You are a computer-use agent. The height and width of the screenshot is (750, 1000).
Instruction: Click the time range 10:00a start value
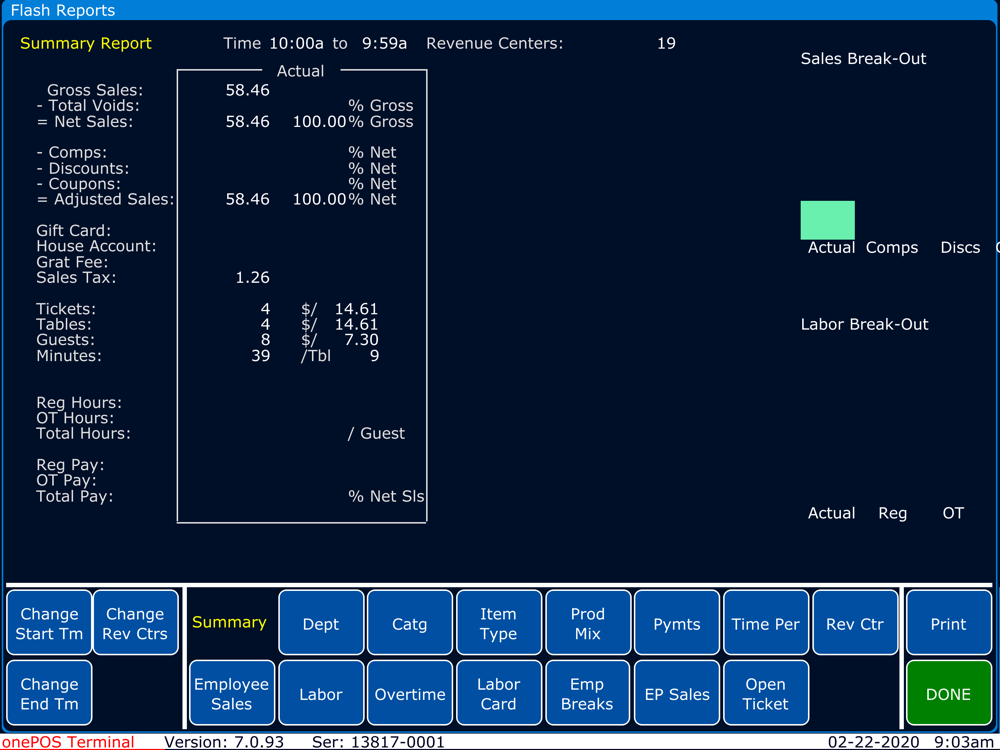(x=297, y=43)
